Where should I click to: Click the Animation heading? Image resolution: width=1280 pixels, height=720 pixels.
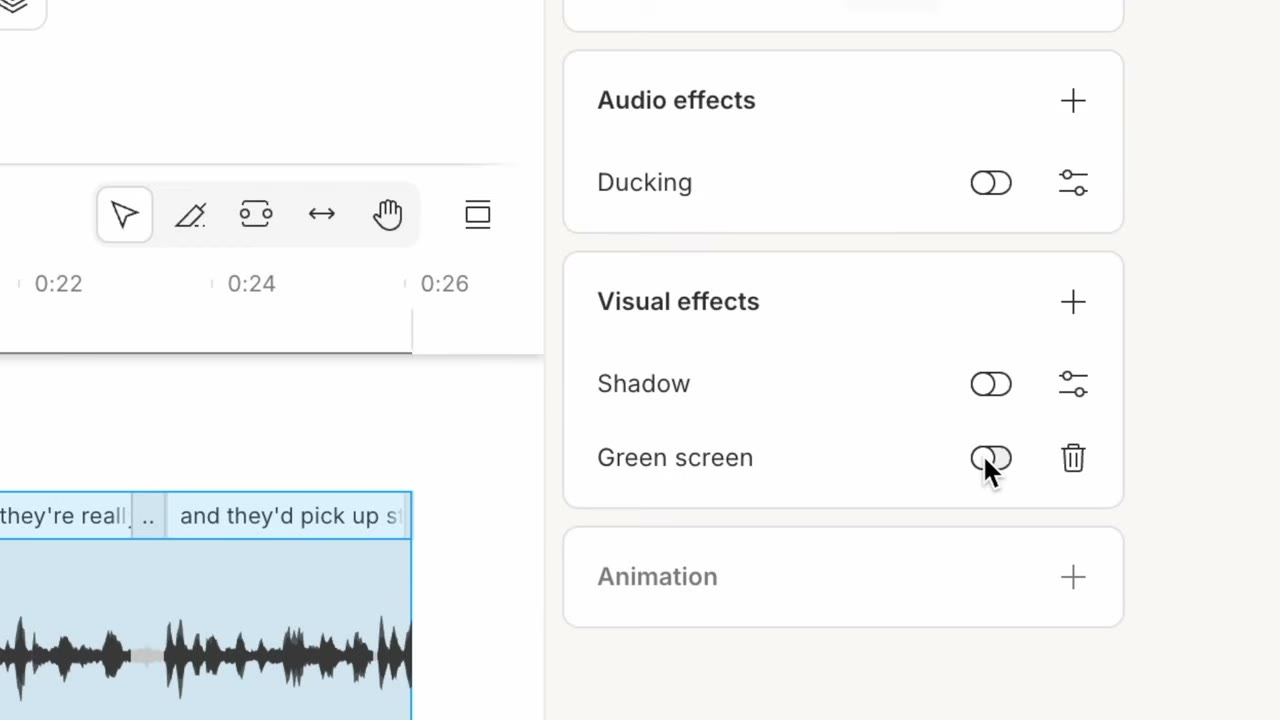(x=657, y=577)
